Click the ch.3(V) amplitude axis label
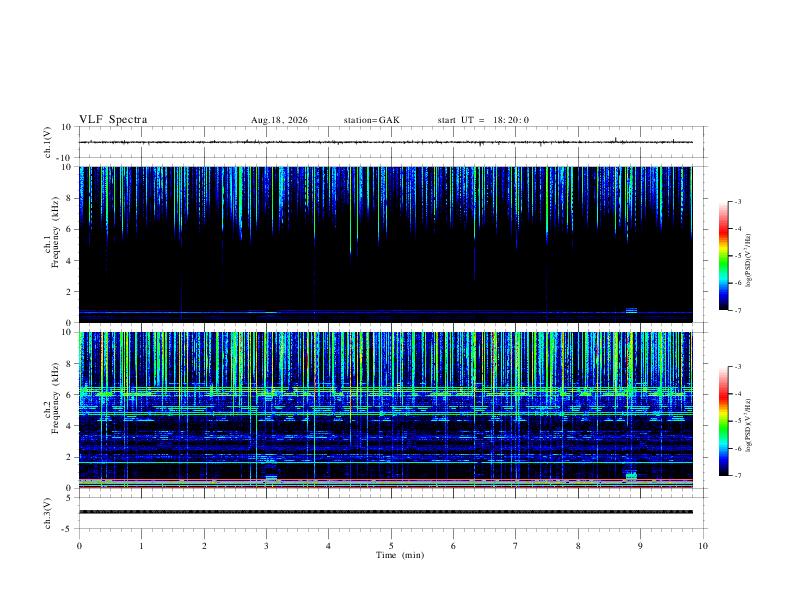 48,513
